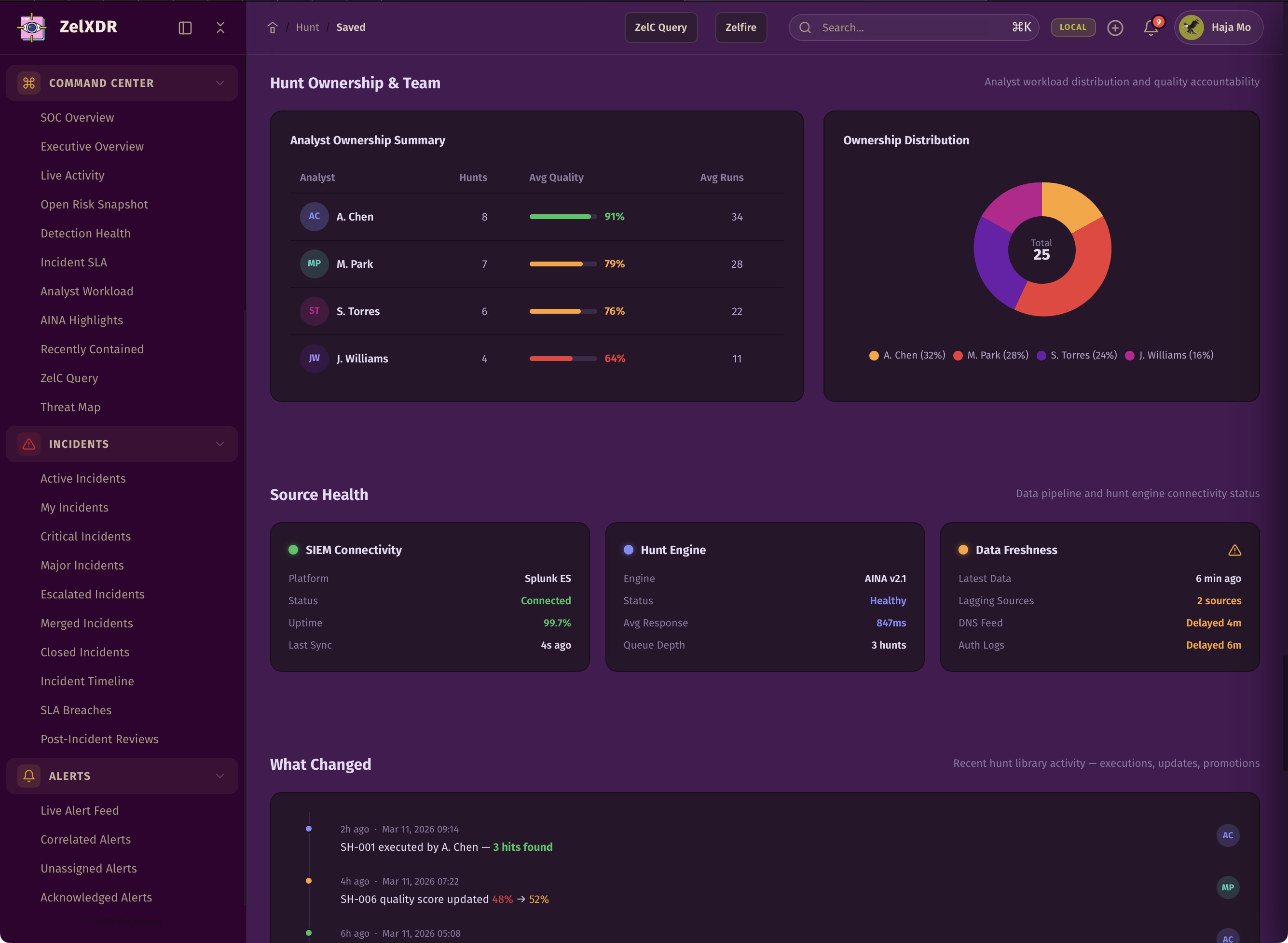Open notifications bell with 9 badge
This screenshot has height=943, width=1288.
1151,28
